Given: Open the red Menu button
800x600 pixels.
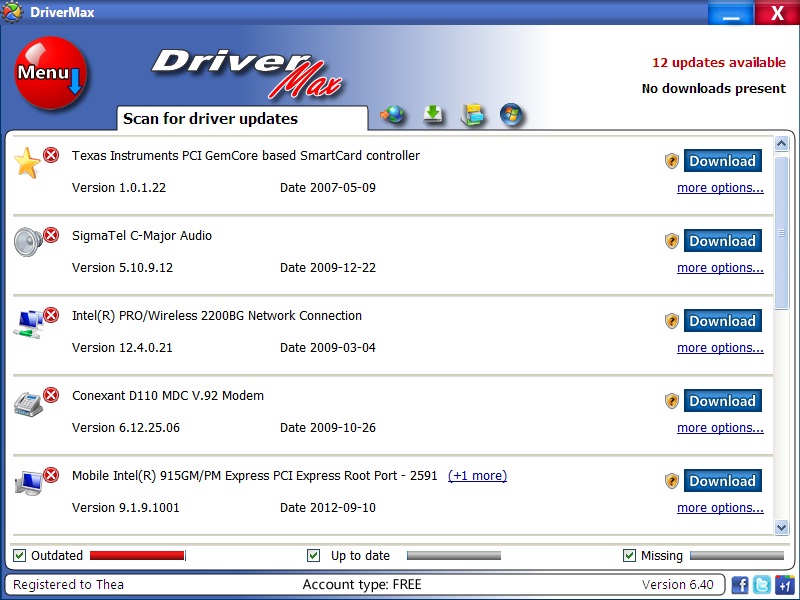Looking at the screenshot, I should [51, 73].
